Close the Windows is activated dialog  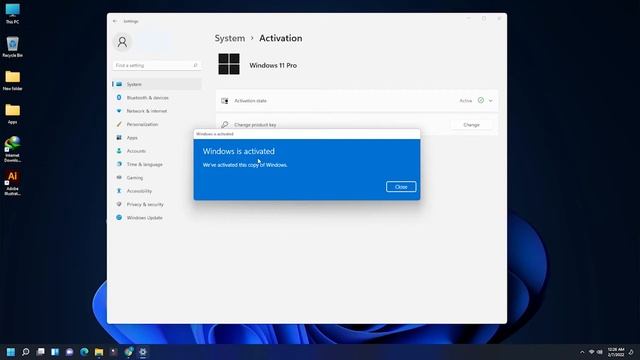401,187
